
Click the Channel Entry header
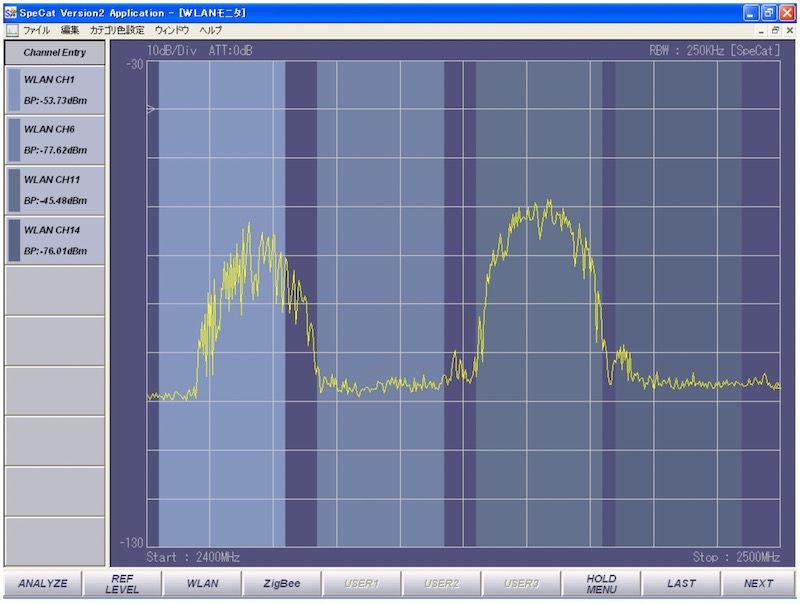55,53
